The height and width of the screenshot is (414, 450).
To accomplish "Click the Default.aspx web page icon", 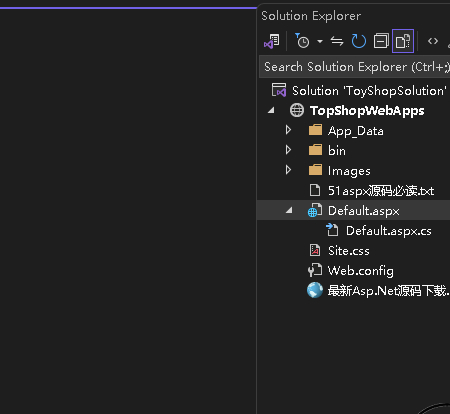I will [315, 210].
